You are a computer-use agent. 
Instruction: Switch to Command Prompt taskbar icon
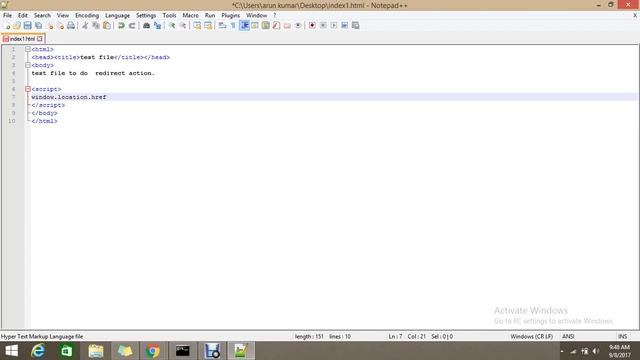[182, 351]
